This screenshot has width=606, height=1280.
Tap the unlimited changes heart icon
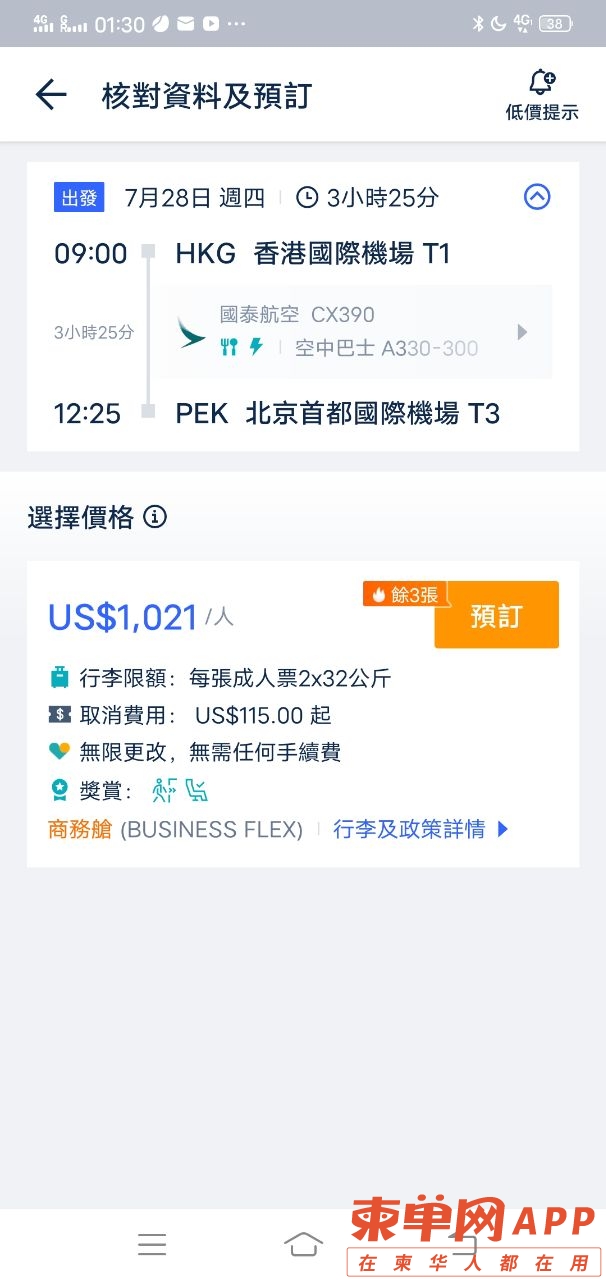point(60,751)
